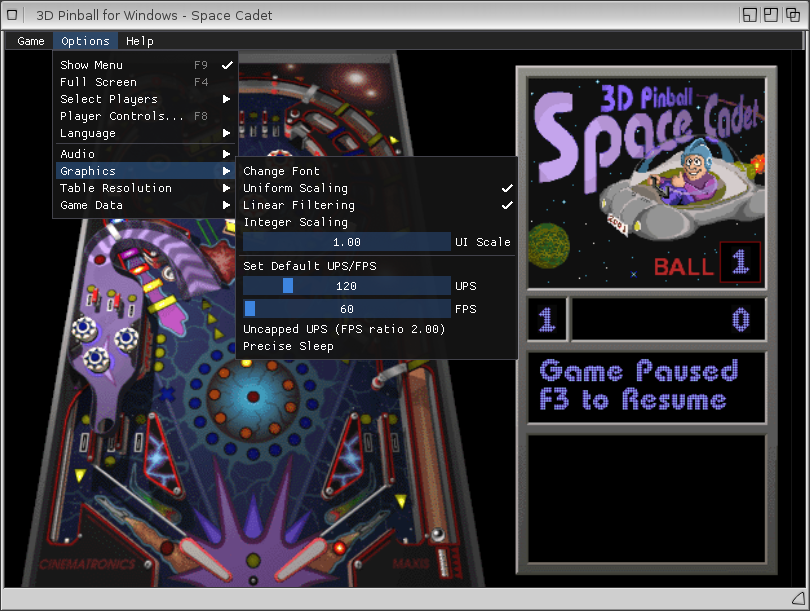Open Player Controls dialog
This screenshot has width=810, height=611.
[x=122, y=116]
